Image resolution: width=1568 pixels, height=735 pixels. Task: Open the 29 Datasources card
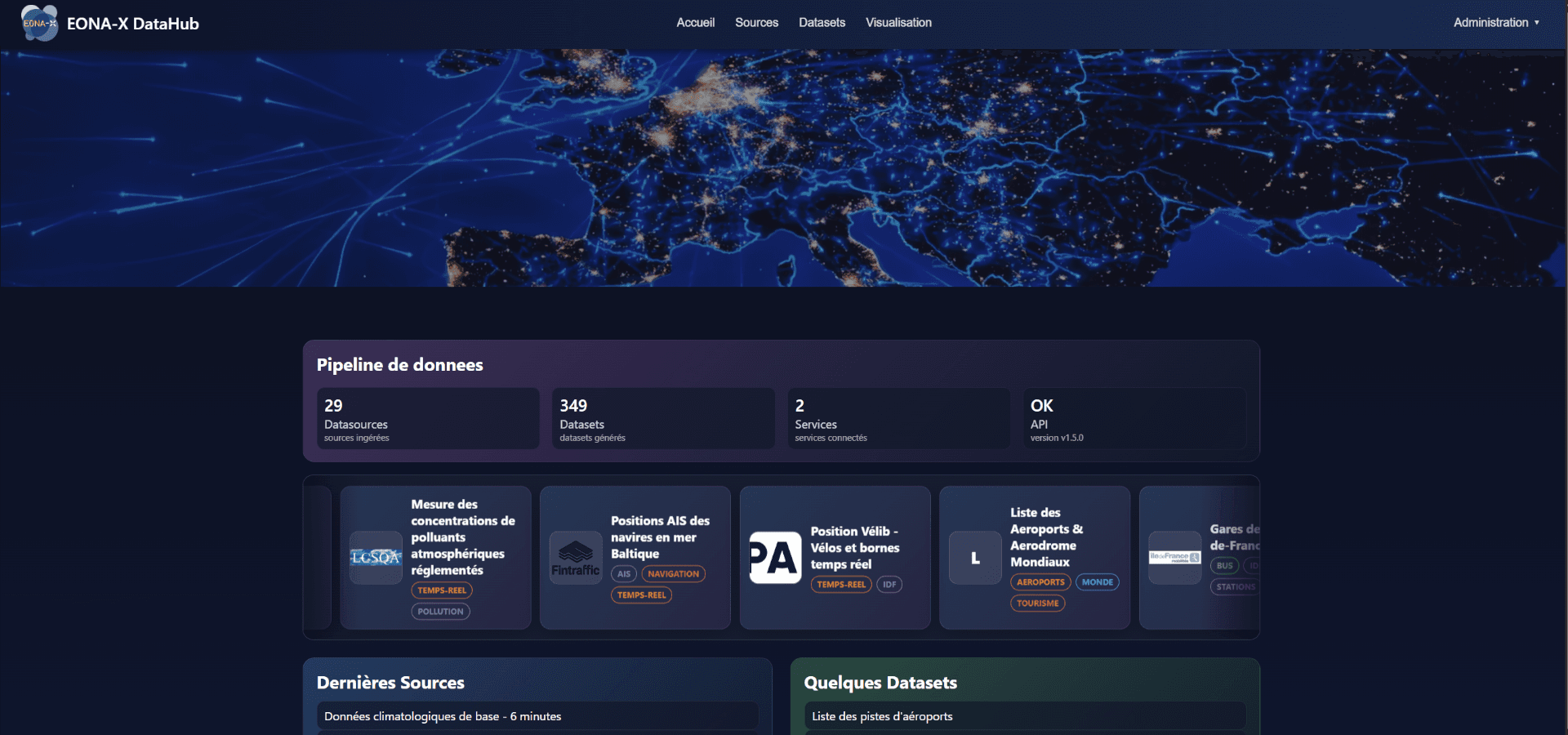(427, 418)
